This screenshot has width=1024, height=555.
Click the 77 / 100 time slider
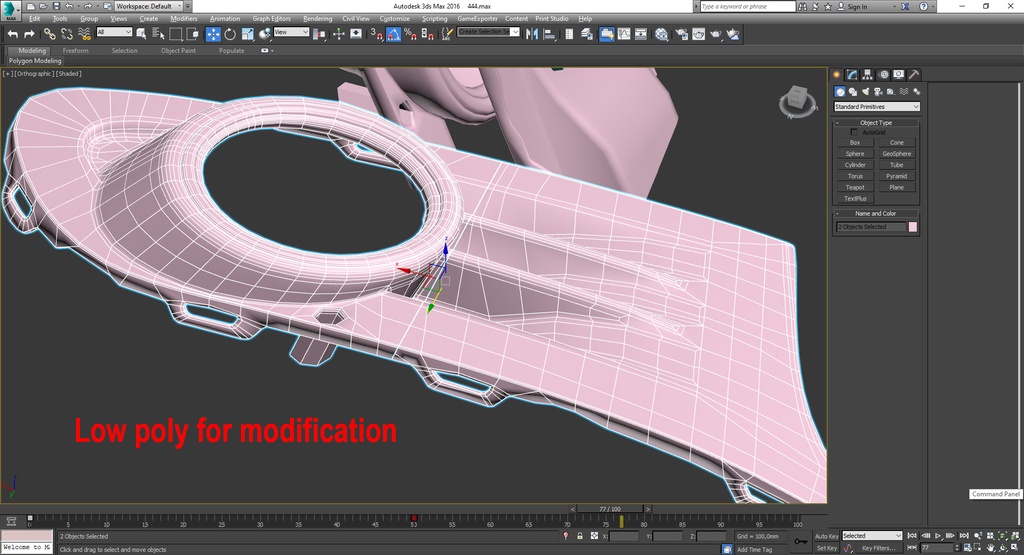[610, 509]
